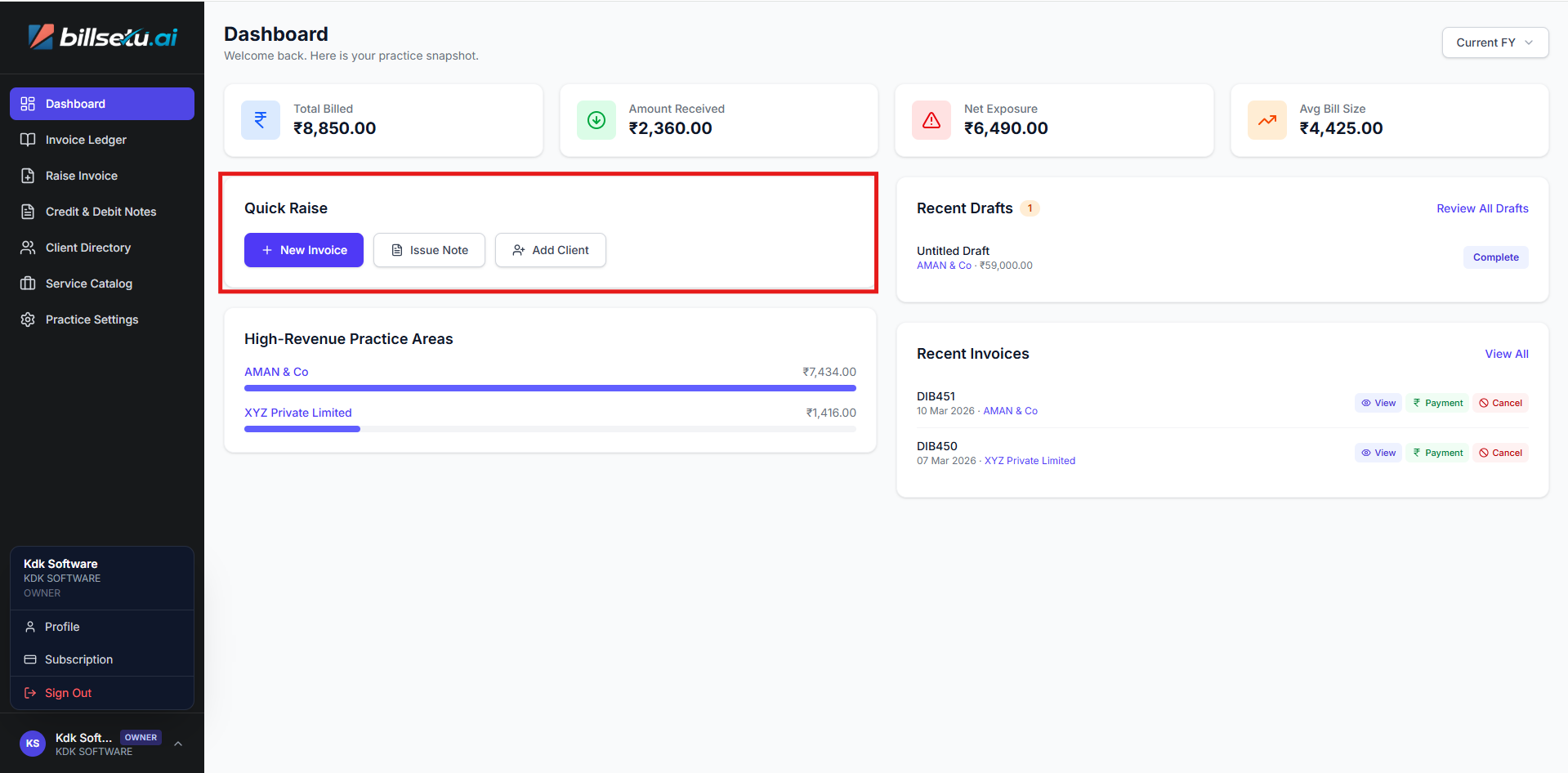Viewport: 1568px width, 773px height.
Task: Open Invoice Ledger from the sidebar
Action: tap(86, 140)
